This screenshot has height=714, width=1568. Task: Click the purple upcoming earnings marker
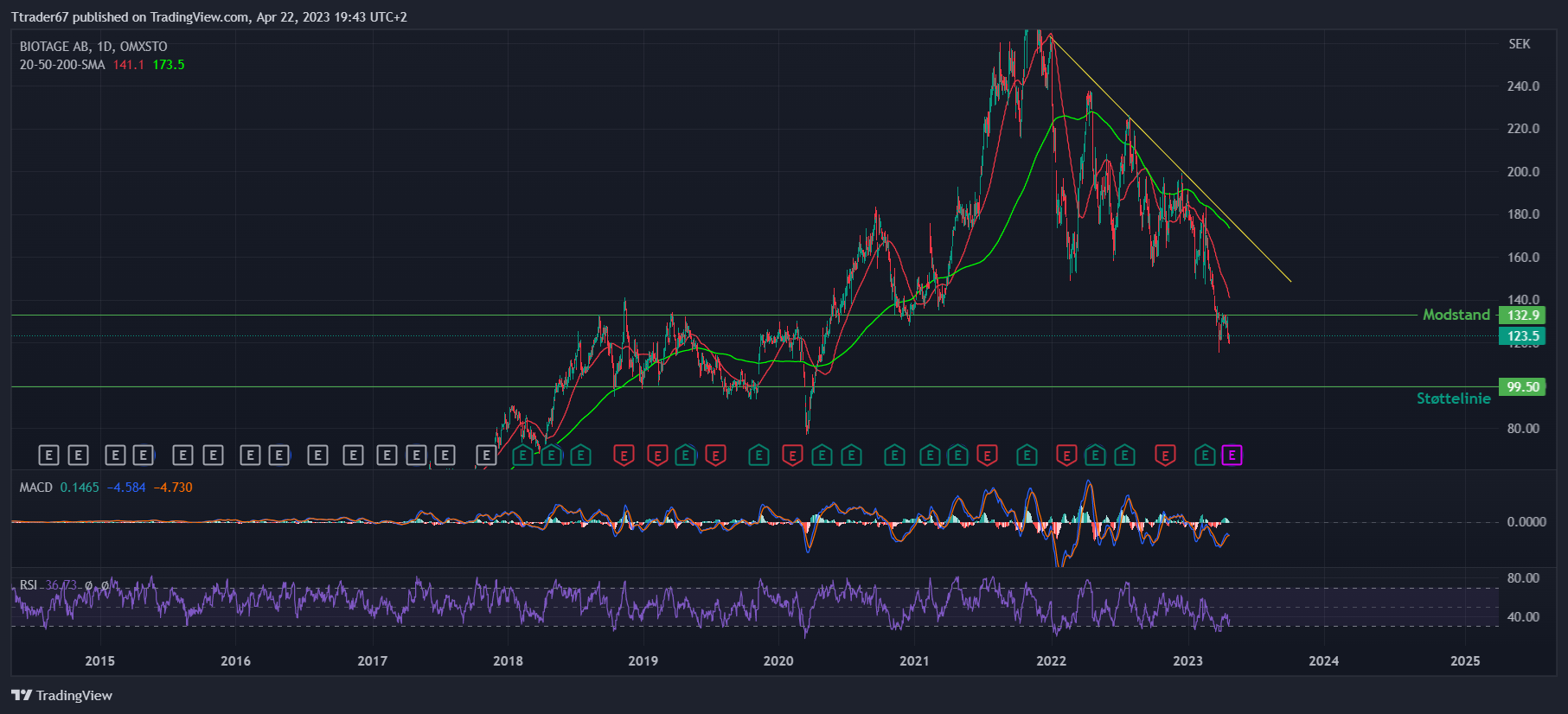1232,455
